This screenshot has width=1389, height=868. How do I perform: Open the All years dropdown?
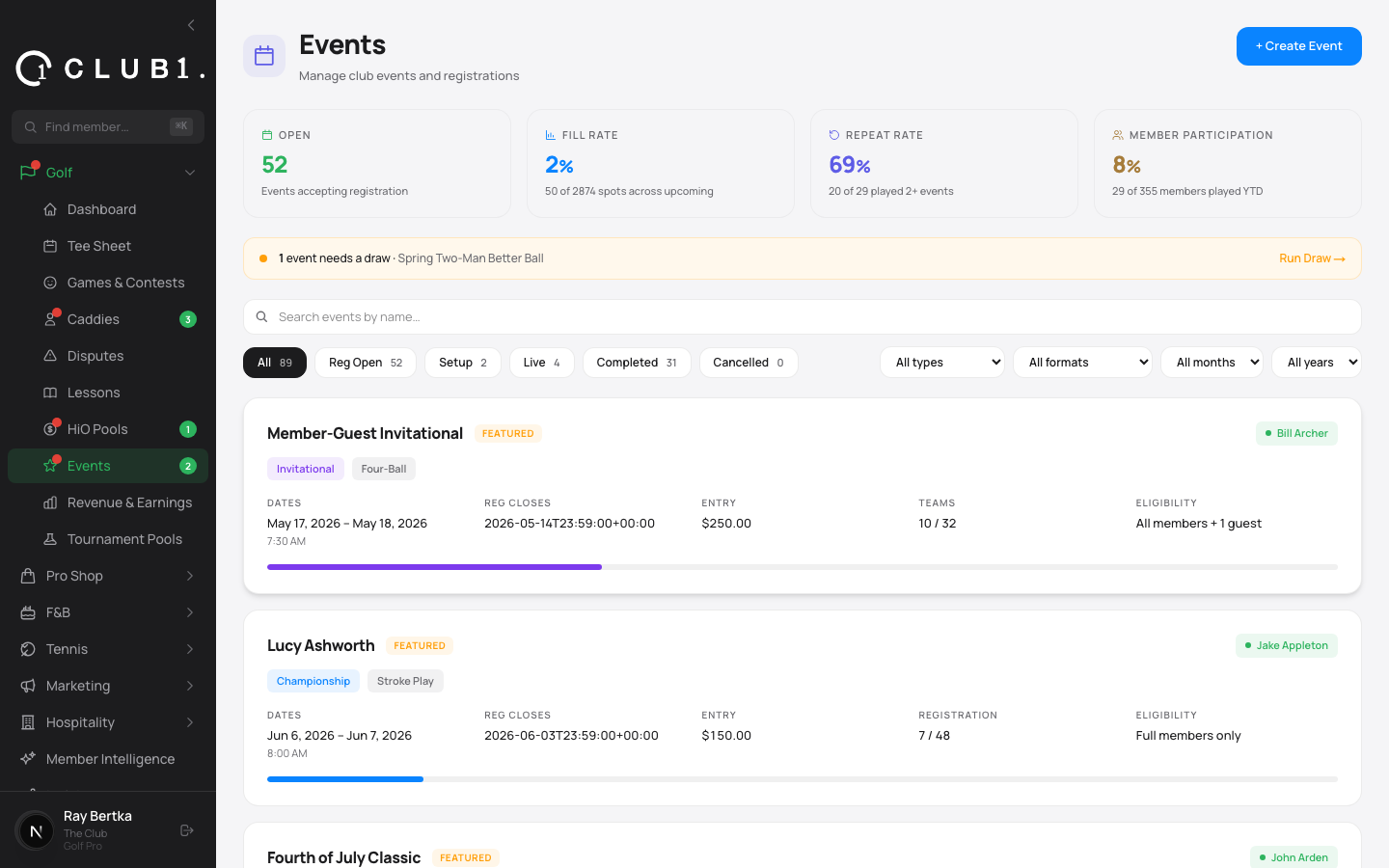pos(1317,363)
